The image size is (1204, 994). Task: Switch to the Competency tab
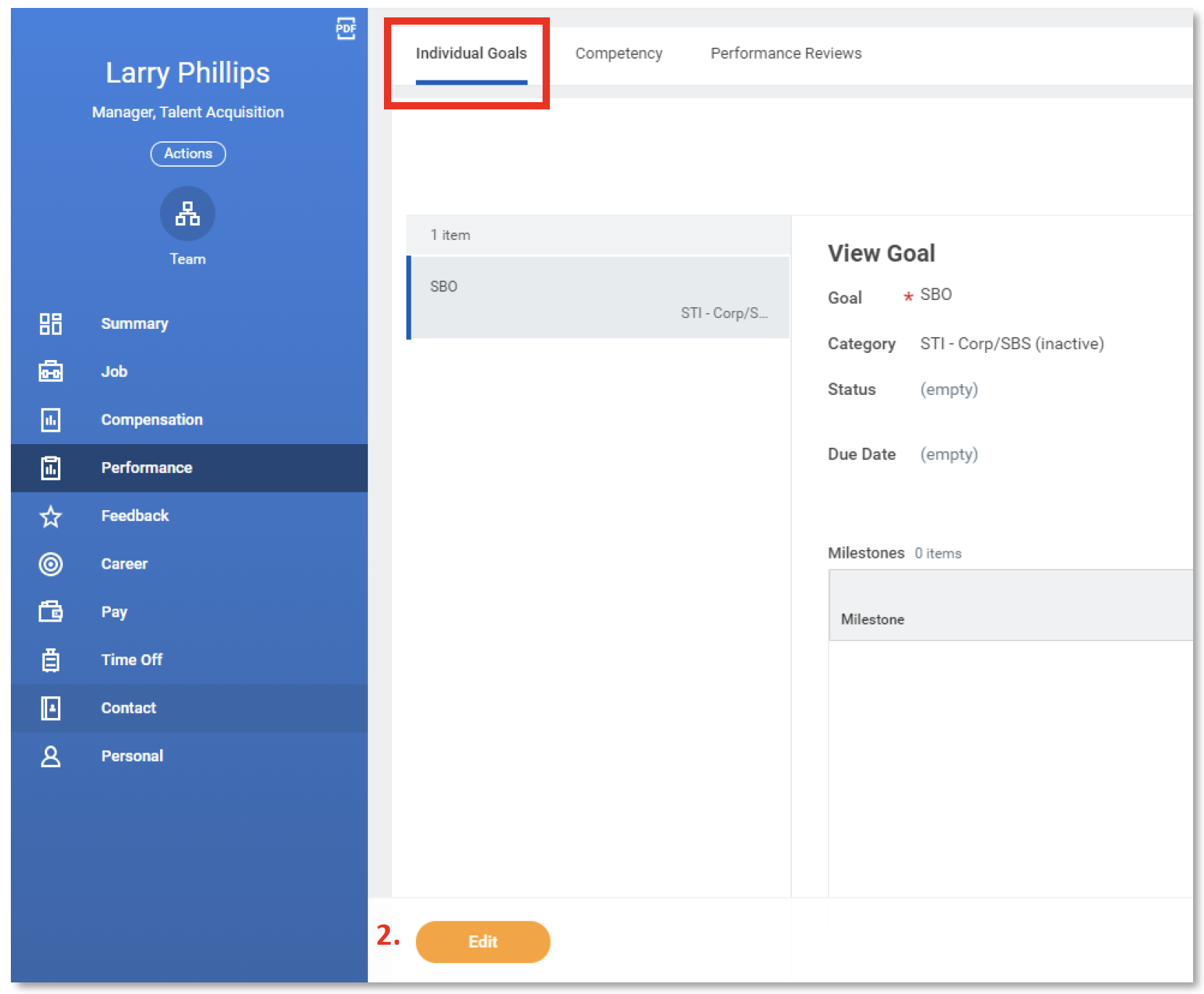619,53
